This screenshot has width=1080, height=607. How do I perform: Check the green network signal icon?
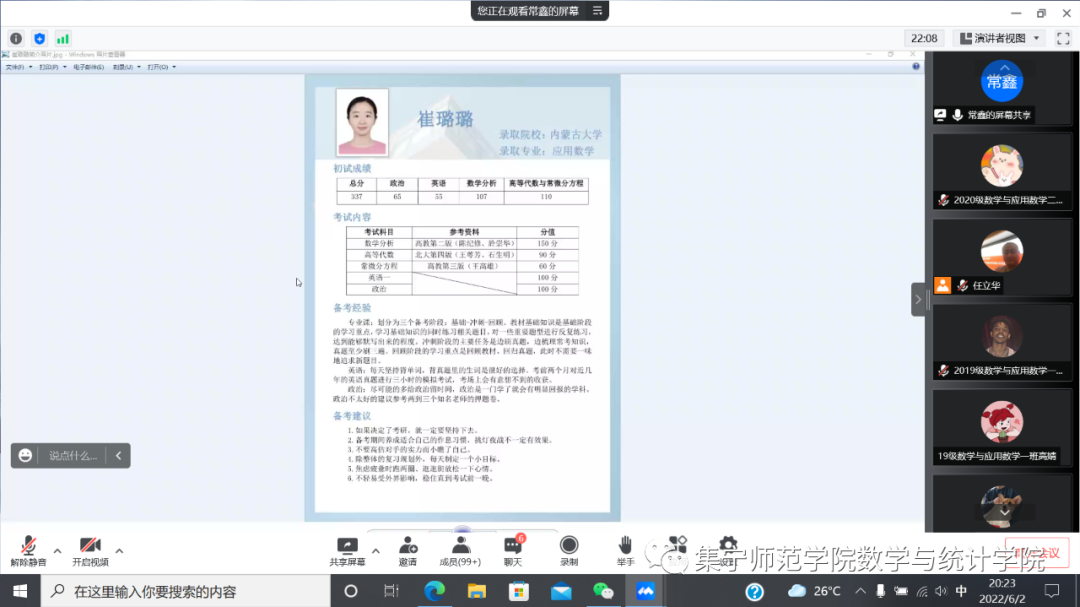63,39
